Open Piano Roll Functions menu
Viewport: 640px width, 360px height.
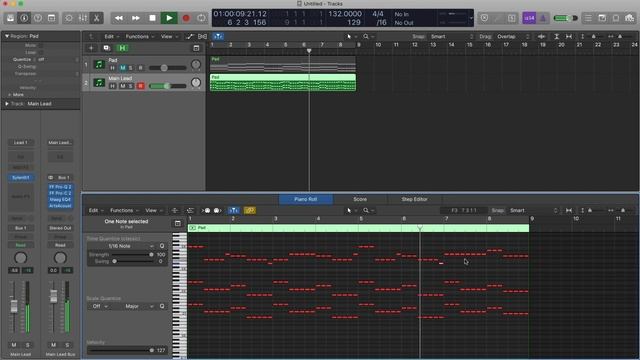point(124,210)
